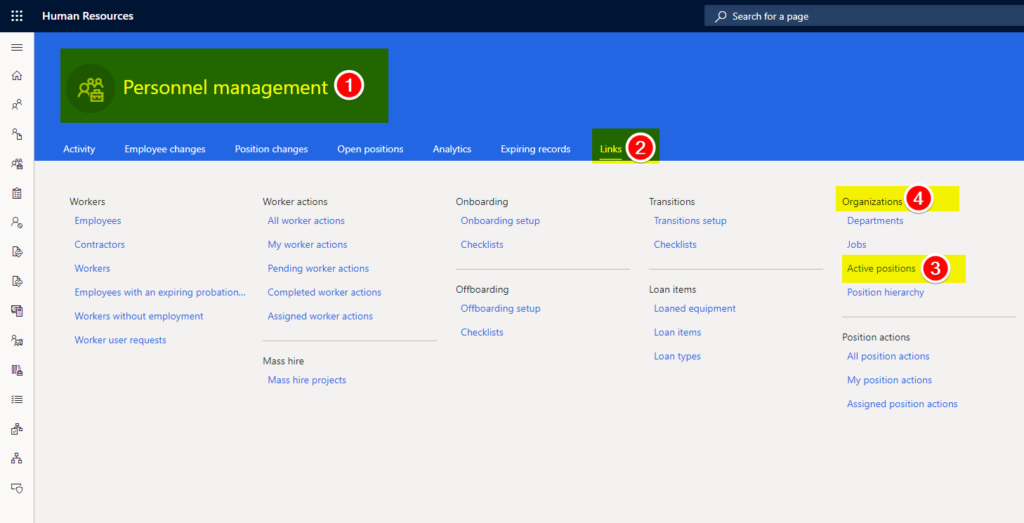Image resolution: width=1024 pixels, height=523 pixels.
Task: Open the numbered list sidebar icon
Action: 17,400
